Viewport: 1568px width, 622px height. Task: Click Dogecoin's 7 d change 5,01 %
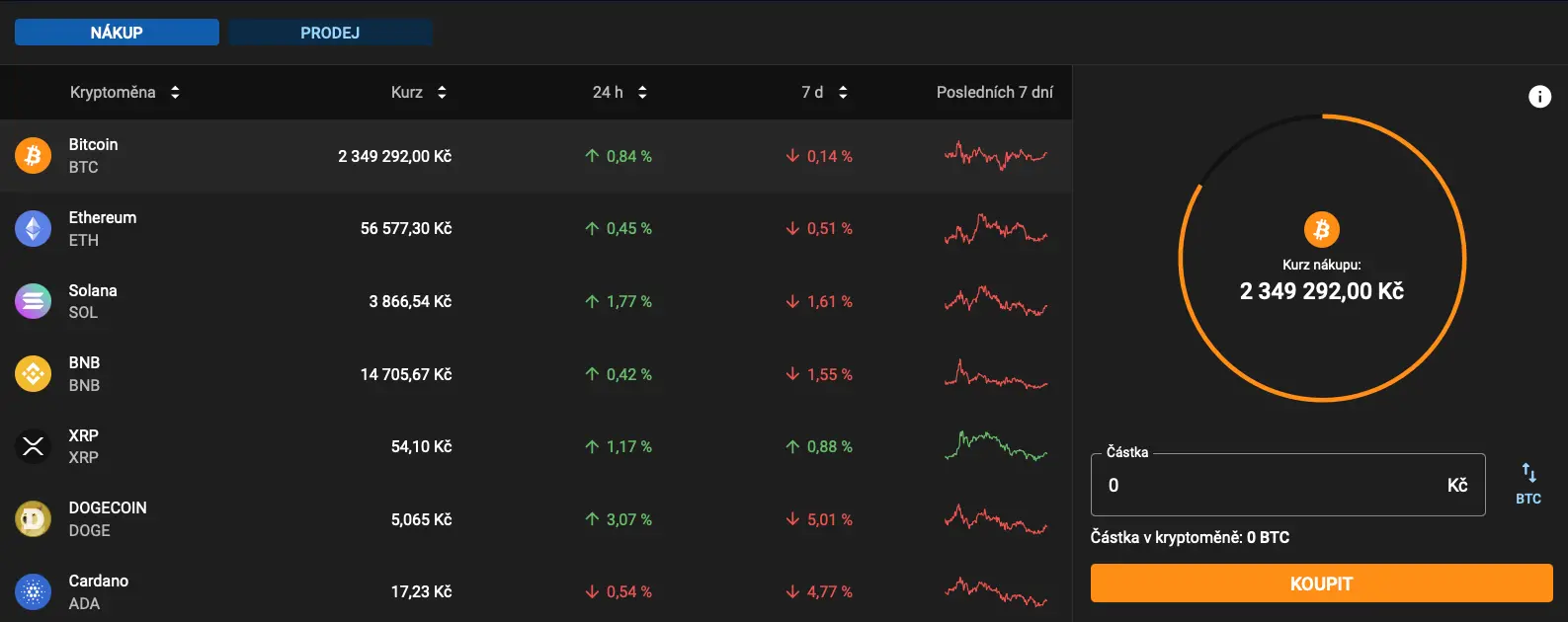819,519
